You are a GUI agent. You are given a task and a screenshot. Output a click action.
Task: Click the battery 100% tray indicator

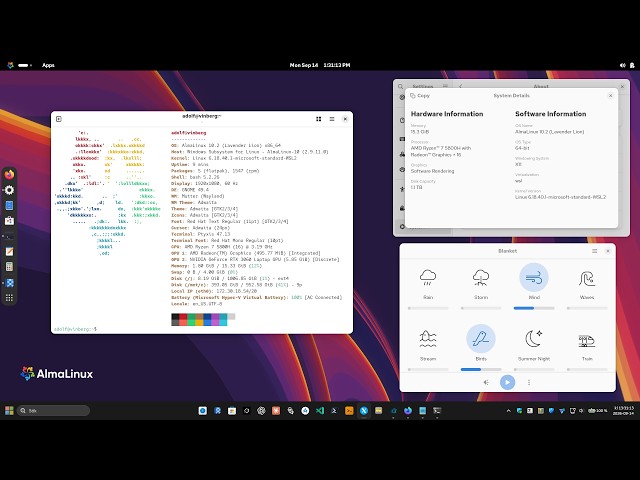click(598, 411)
